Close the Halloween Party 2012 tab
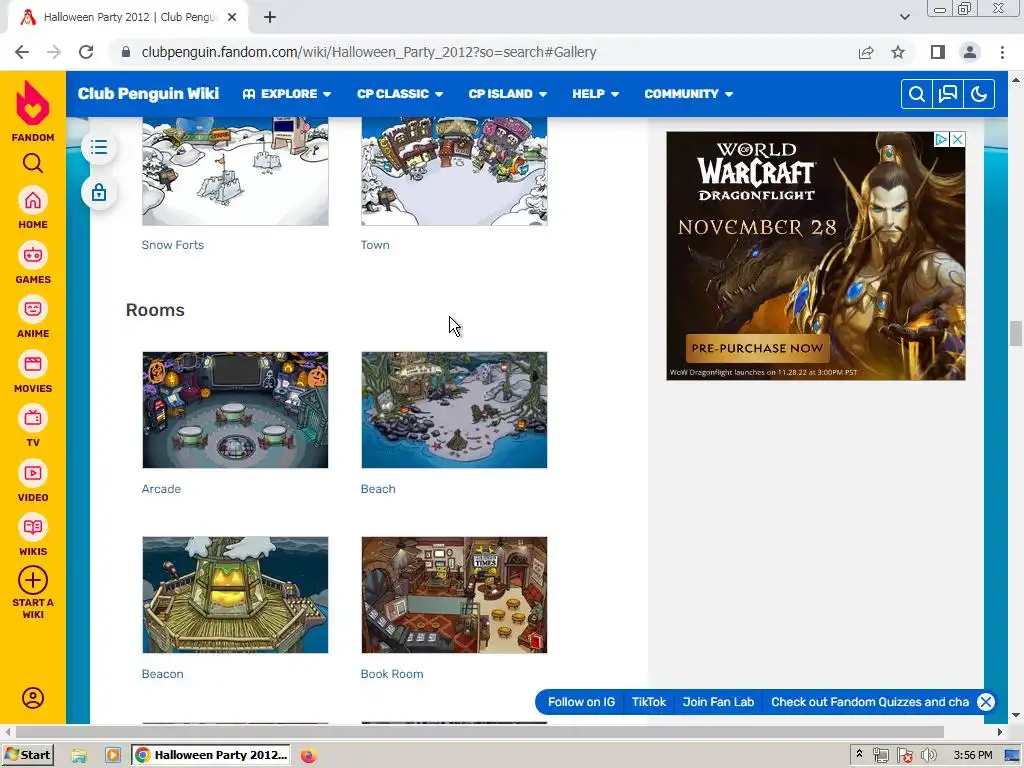The height and width of the screenshot is (768, 1024). click(232, 18)
